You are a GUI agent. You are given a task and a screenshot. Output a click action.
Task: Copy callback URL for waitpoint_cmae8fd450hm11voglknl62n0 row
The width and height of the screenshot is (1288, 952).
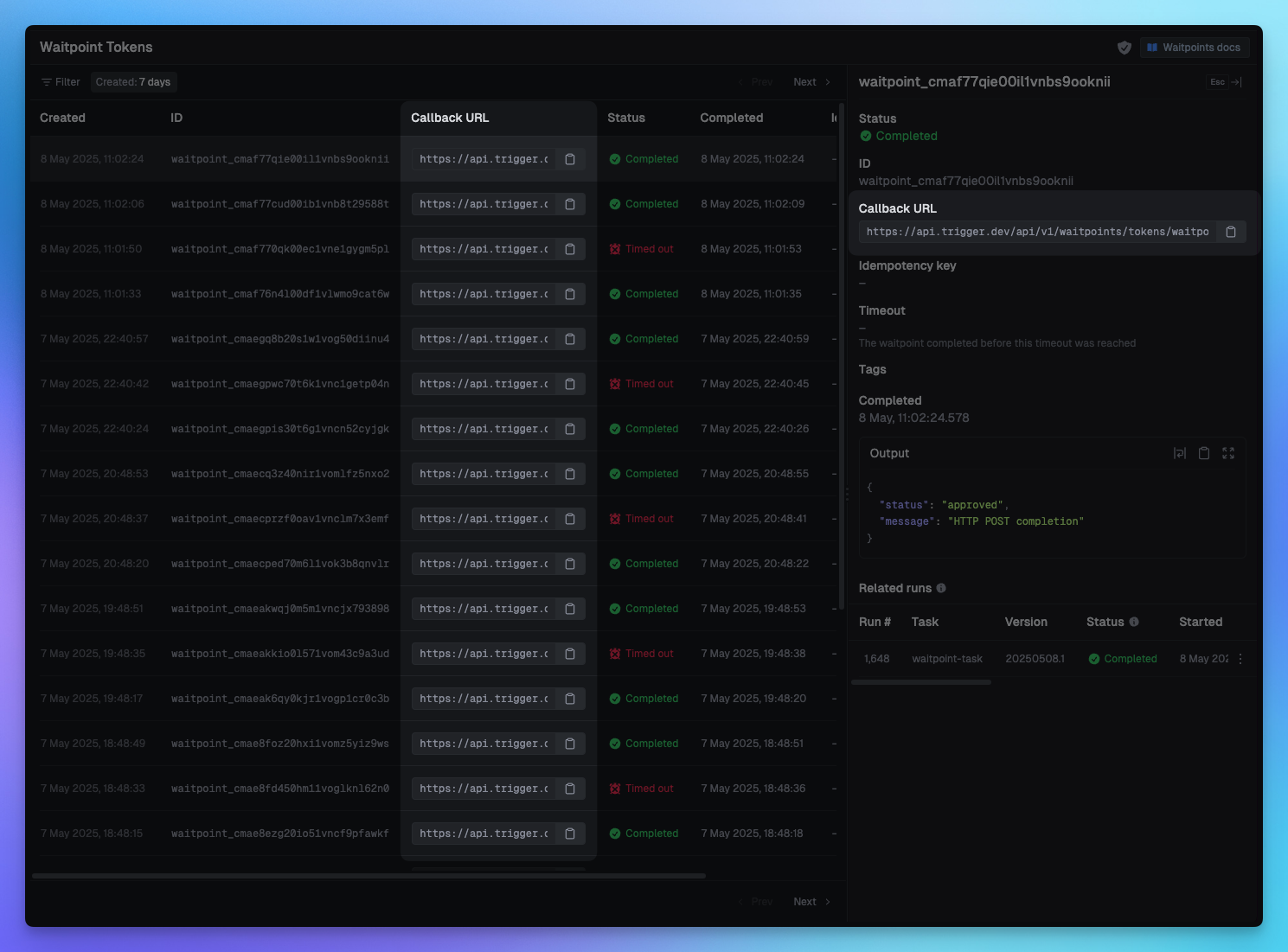pyautogui.click(x=570, y=789)
